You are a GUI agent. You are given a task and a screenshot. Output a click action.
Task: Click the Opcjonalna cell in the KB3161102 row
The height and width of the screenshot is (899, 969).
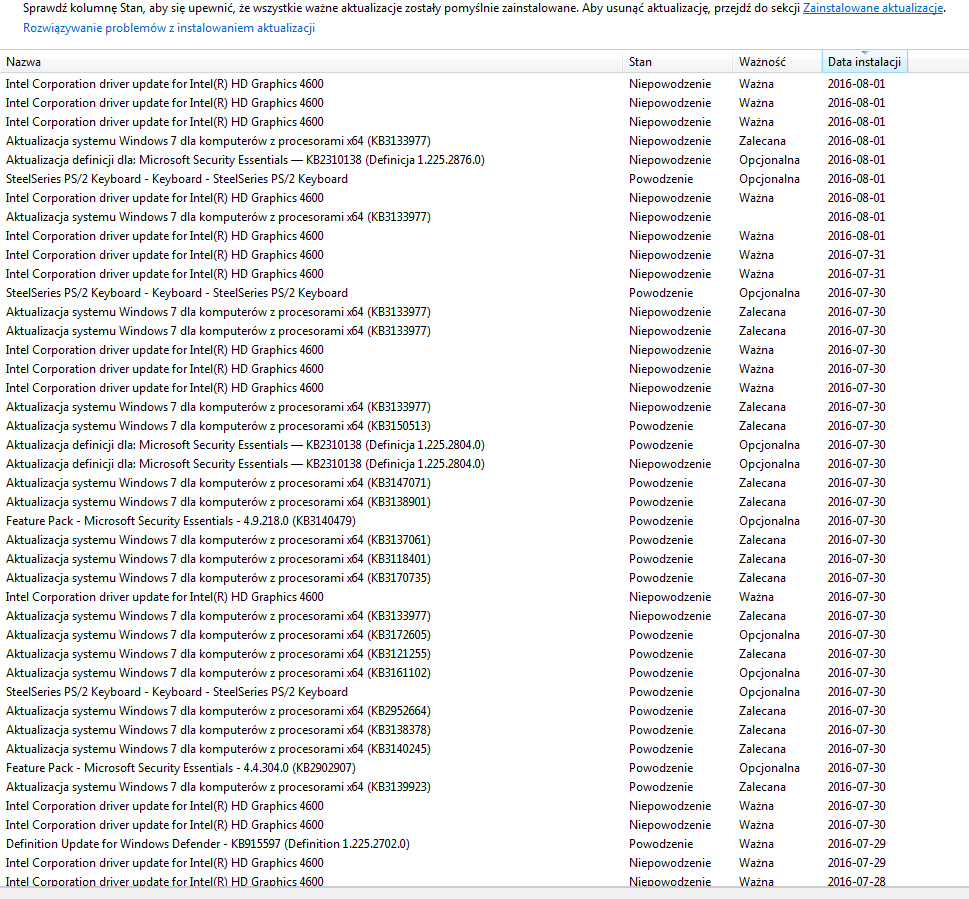coord(769,673)
